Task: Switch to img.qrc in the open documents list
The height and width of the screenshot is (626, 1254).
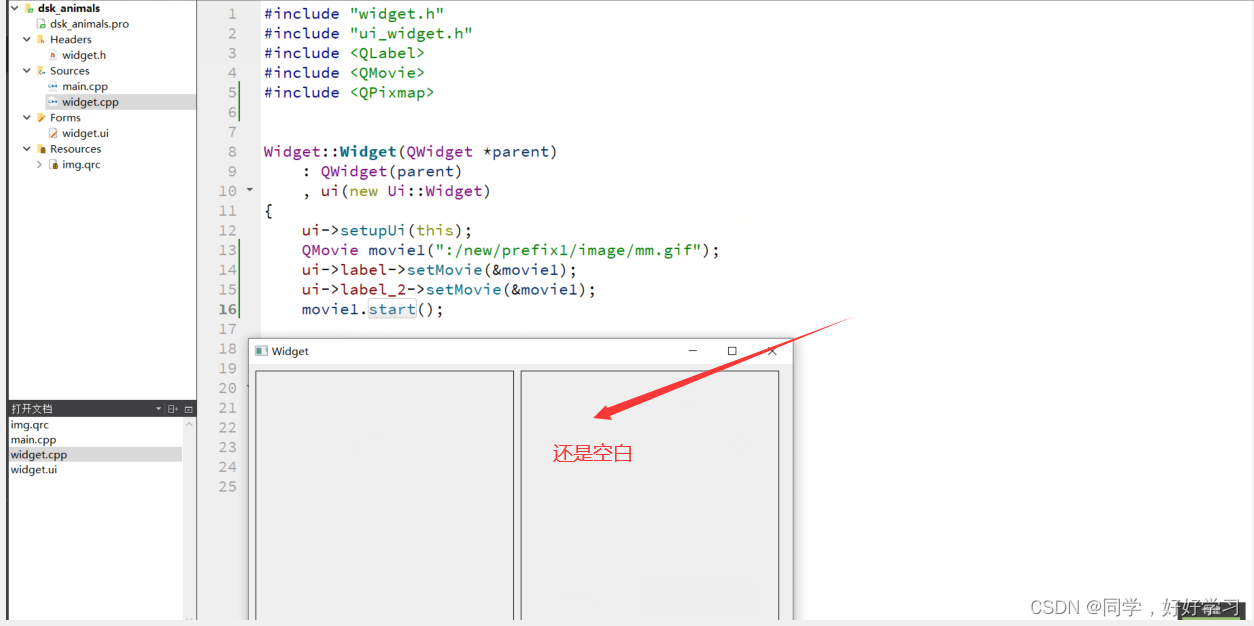Action: tap(30, 425)
